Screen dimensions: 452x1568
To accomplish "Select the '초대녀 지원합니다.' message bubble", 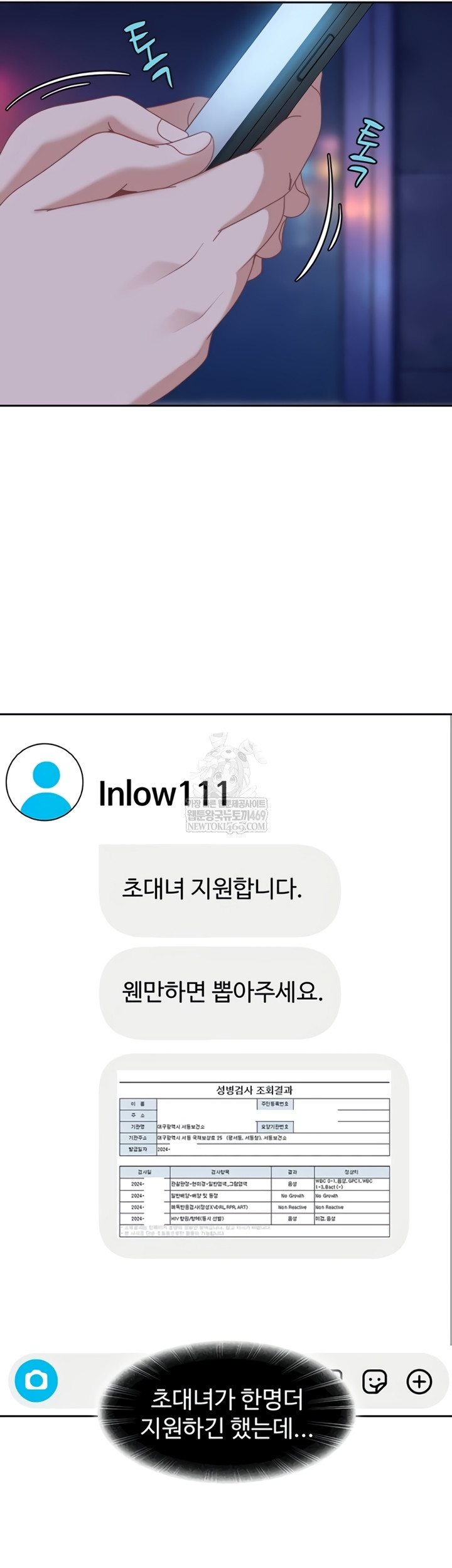I will click(220, 891).
